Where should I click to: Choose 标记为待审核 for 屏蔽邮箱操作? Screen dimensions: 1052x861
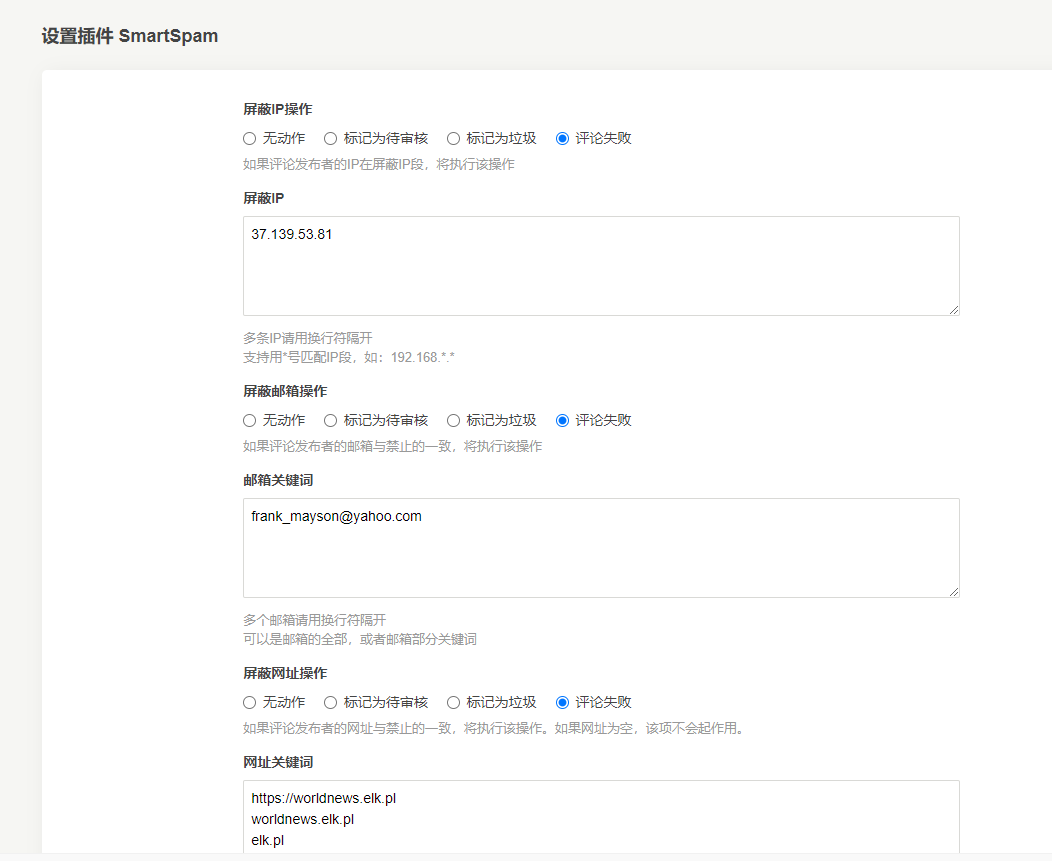(331, 420)
